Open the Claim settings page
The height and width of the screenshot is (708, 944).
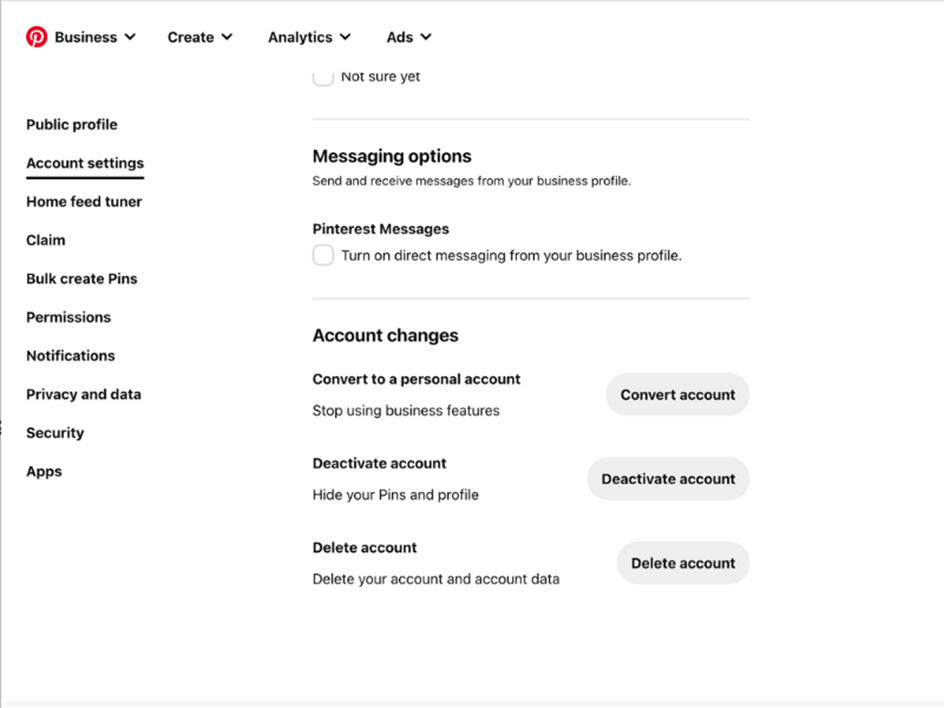point(46,240)
